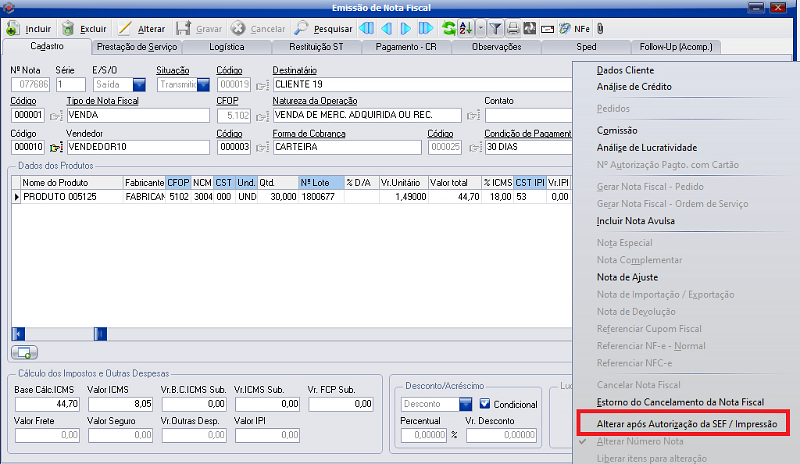The height and width of the screenshot is (464, 800).
Task: Switch to the Logística tab
Action: [224, 46]
